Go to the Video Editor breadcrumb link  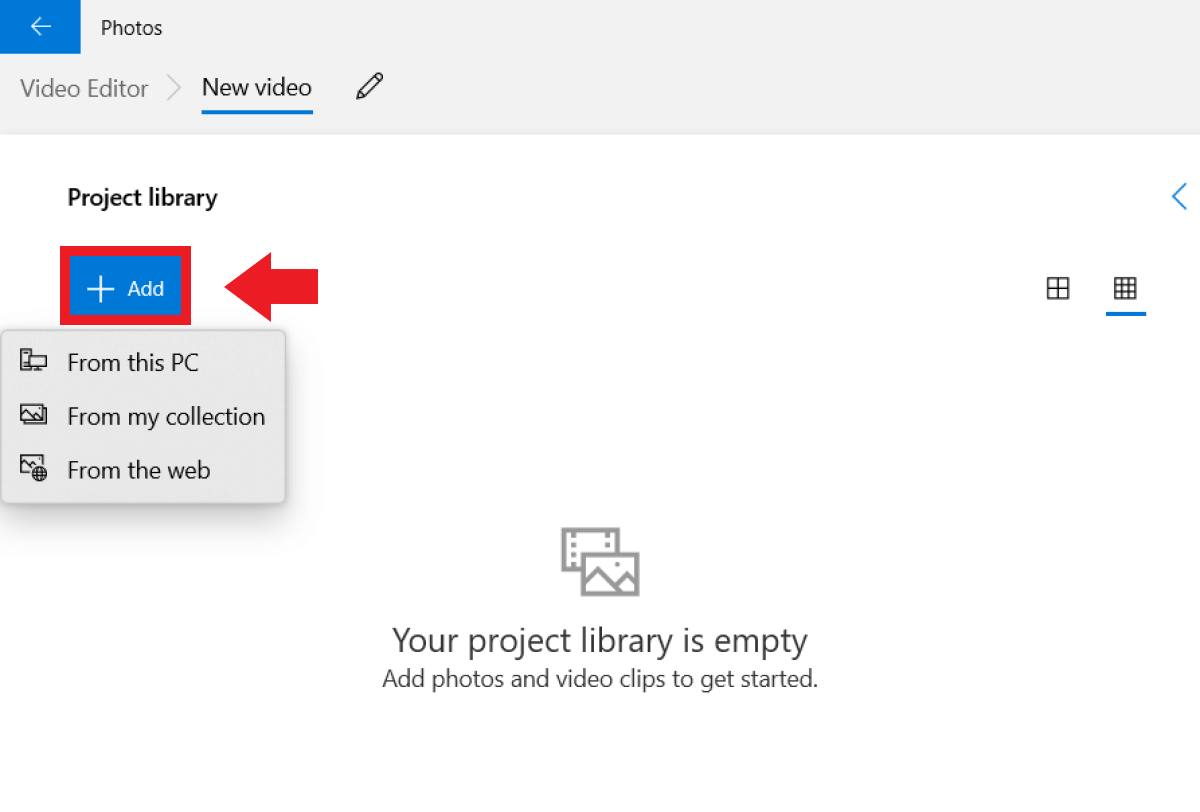tap(84, 88)
